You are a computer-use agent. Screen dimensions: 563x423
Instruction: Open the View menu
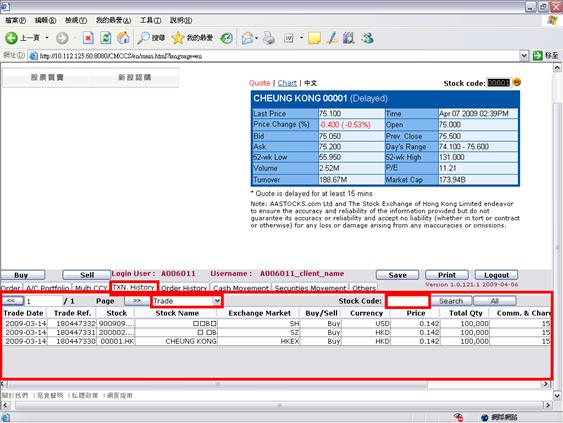(x=76, y=20)
